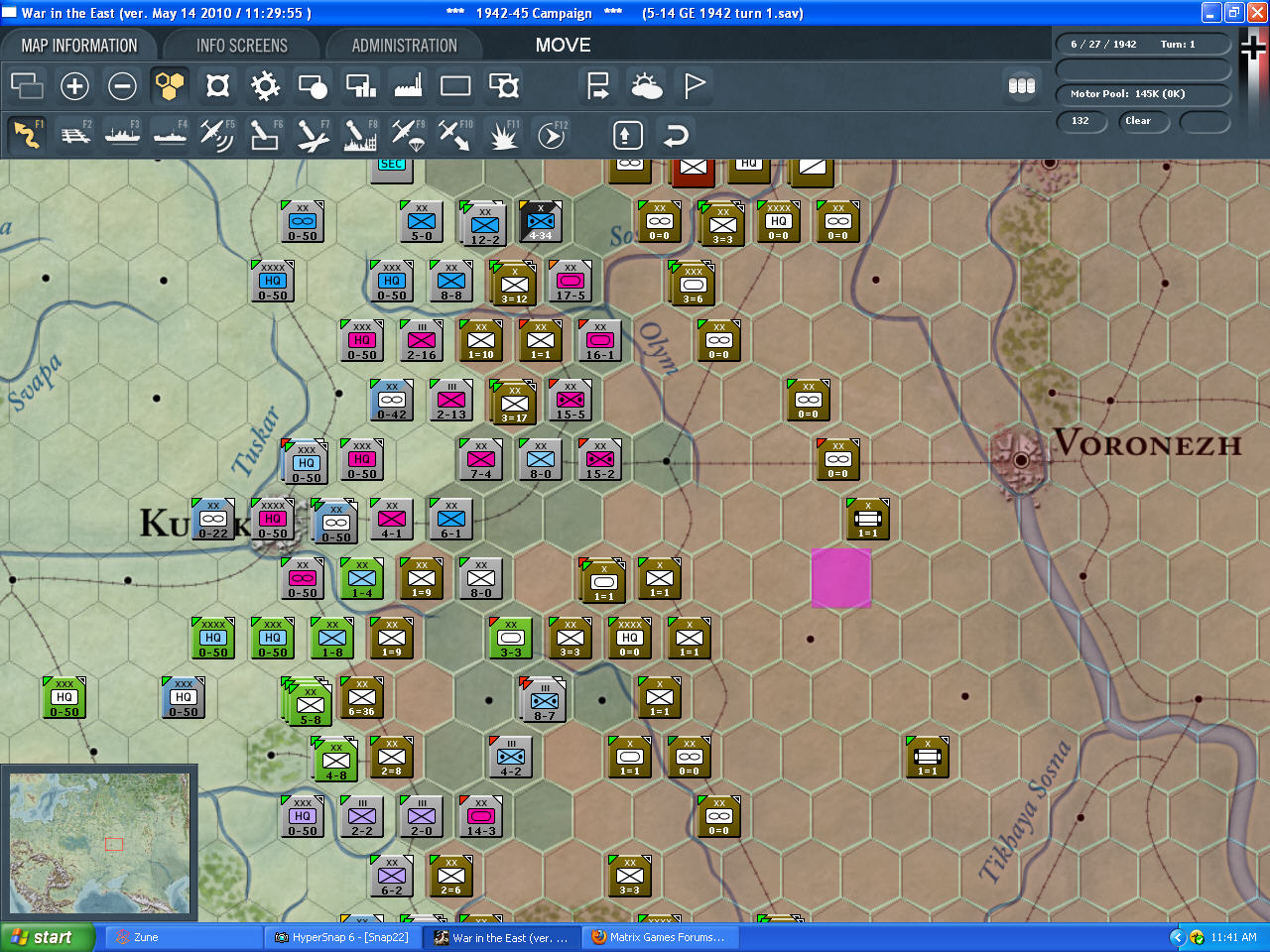Select the Soviet 3=6 mechanized corps counter

click(x=693, y=284)
